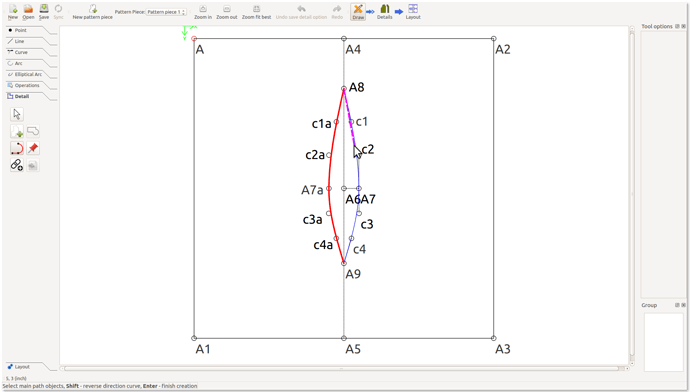Click the Zoom out toolbar icon
Screen dimensions: 690x392
point(227,12)
